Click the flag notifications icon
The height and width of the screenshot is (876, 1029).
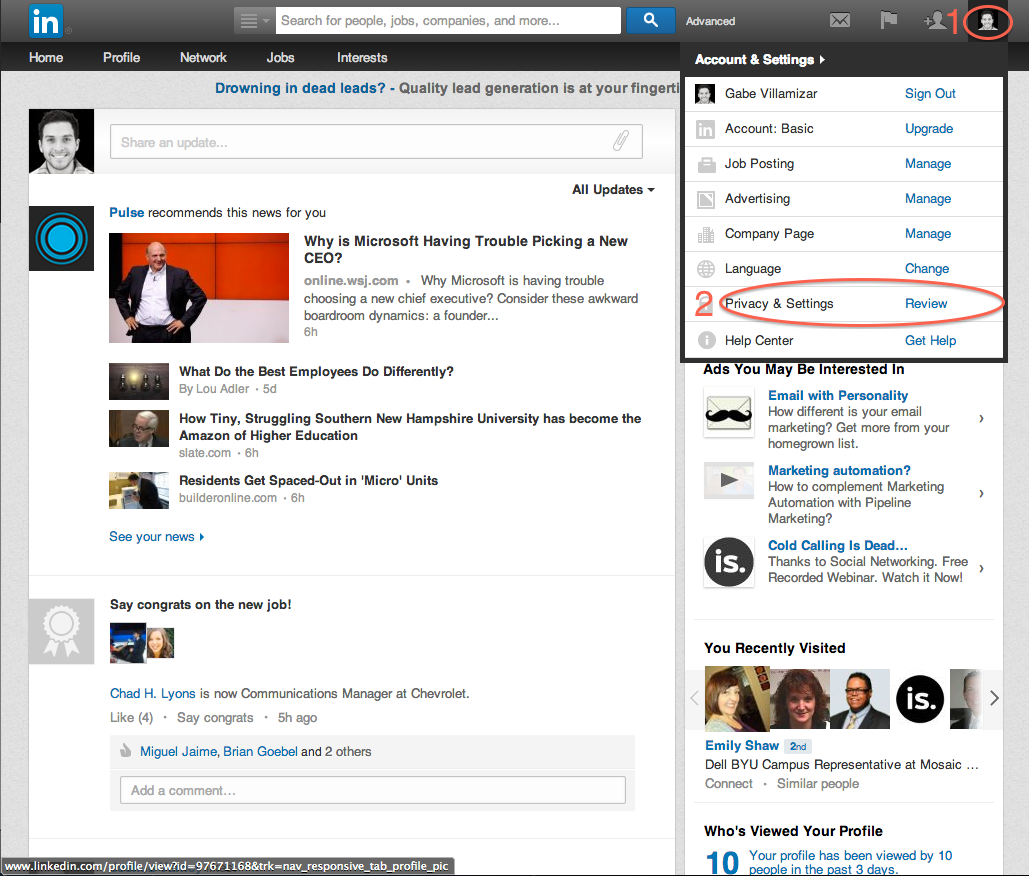pyautogui.click(x=888, y=20)
